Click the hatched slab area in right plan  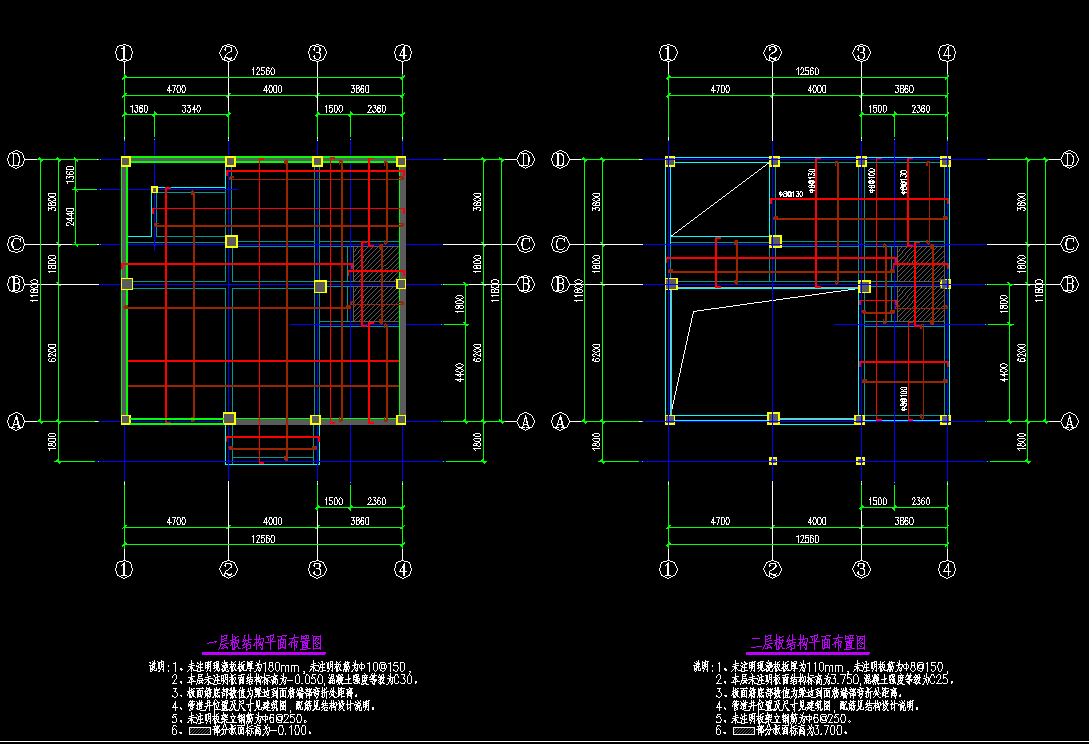click(918, 285)
